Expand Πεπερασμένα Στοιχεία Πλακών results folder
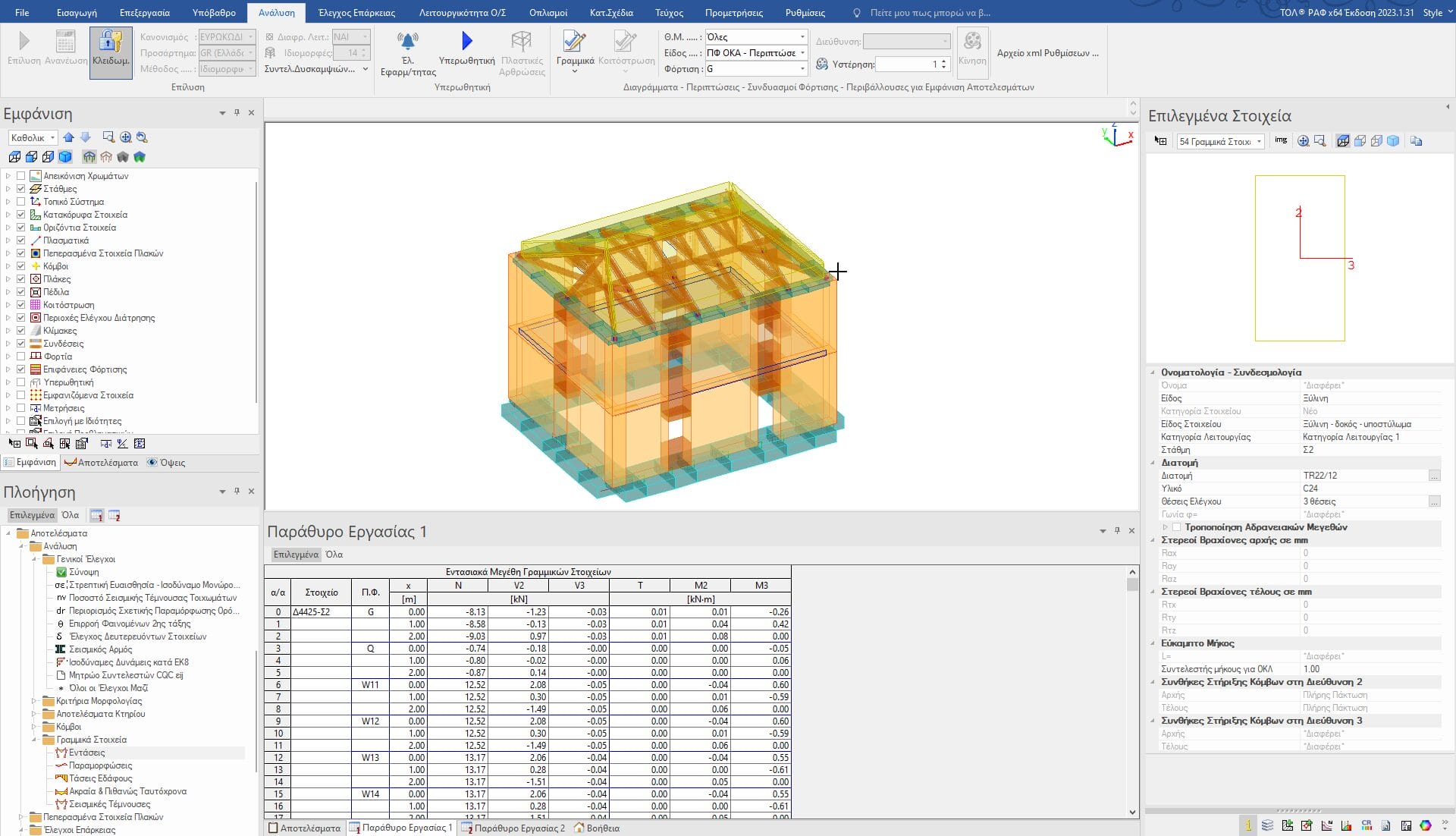Screen dimensions: 1456x836 [x=20, y=817]
